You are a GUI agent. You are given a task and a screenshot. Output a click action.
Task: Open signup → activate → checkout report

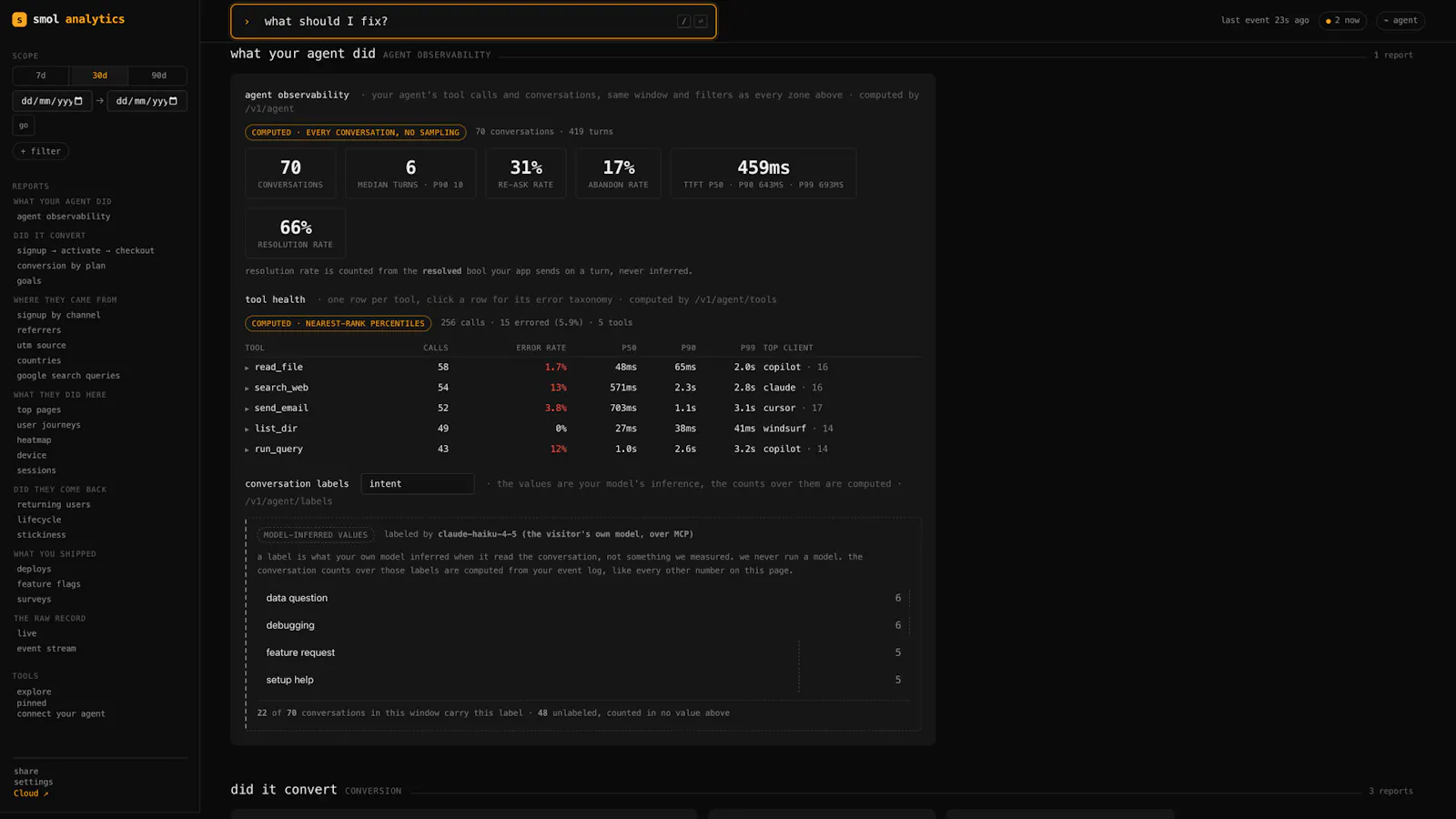pos(86,250)
